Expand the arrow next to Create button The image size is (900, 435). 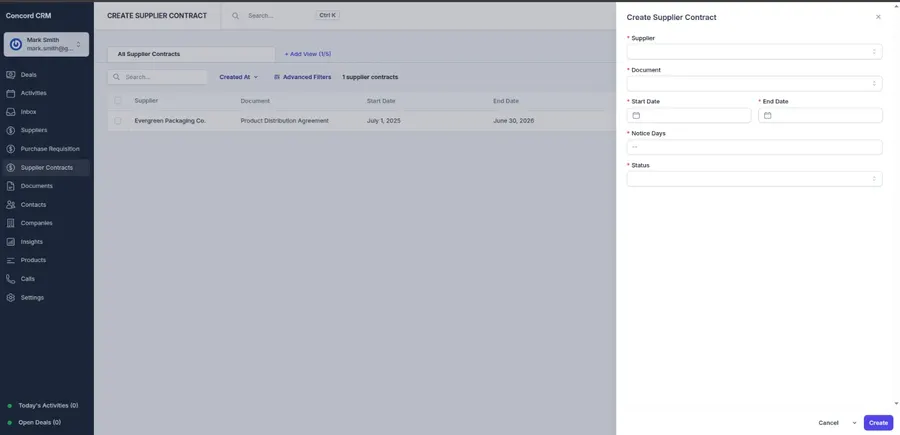click(x=854, y=423)
